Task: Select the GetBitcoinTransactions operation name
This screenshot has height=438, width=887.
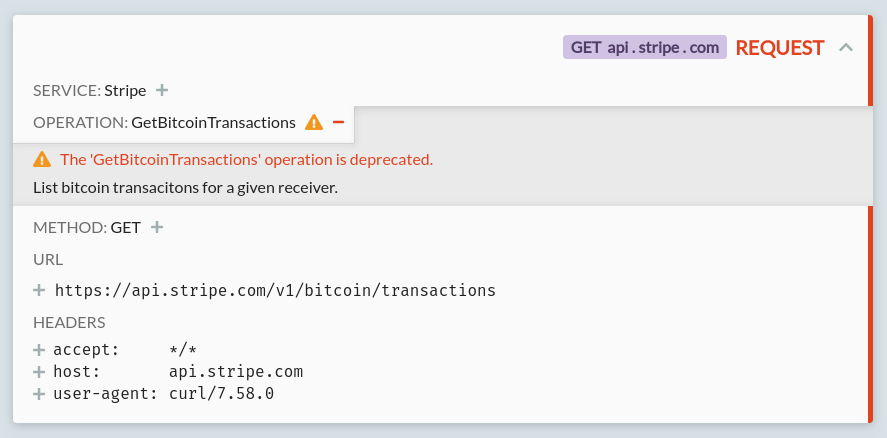Action: [213, 122]
